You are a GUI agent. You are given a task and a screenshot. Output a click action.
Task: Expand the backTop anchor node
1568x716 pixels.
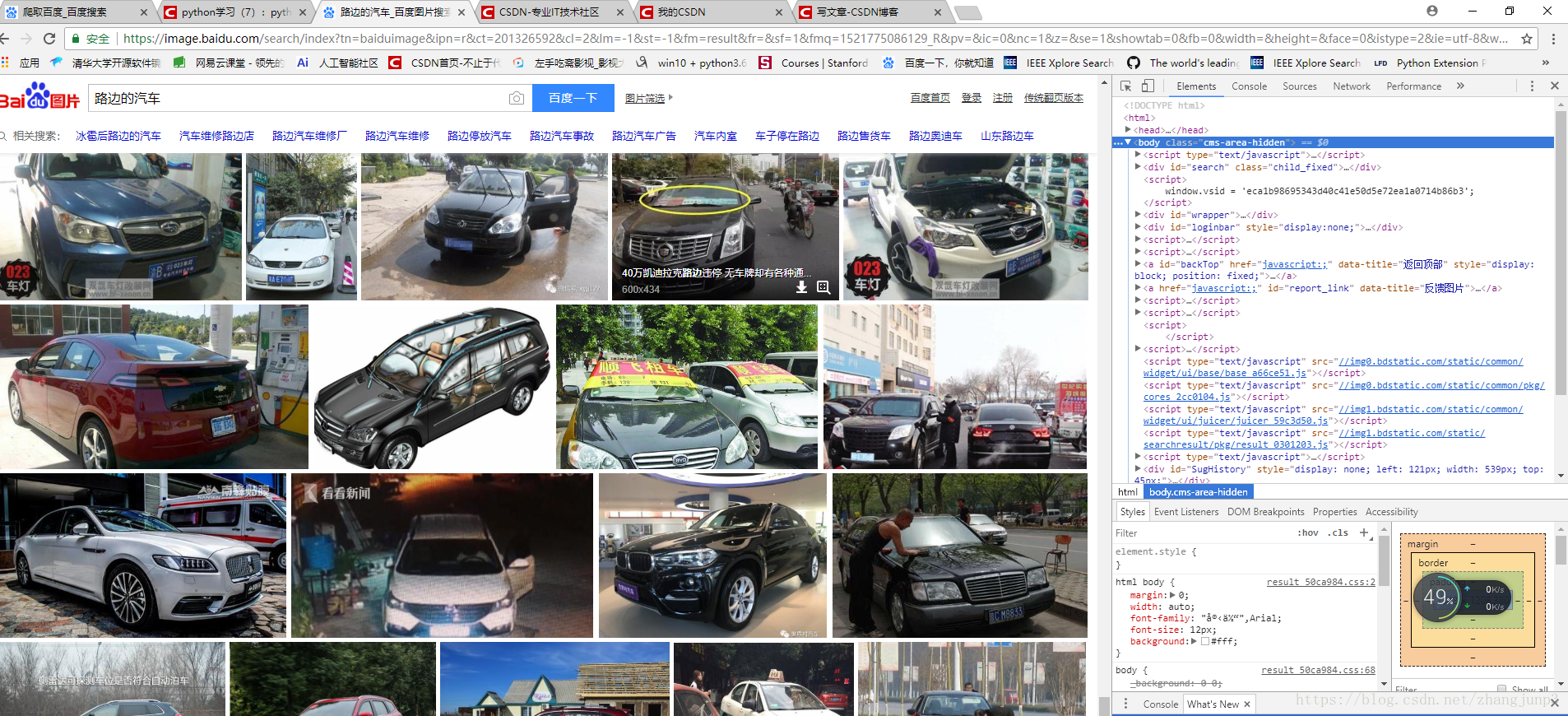point(1138,264)
